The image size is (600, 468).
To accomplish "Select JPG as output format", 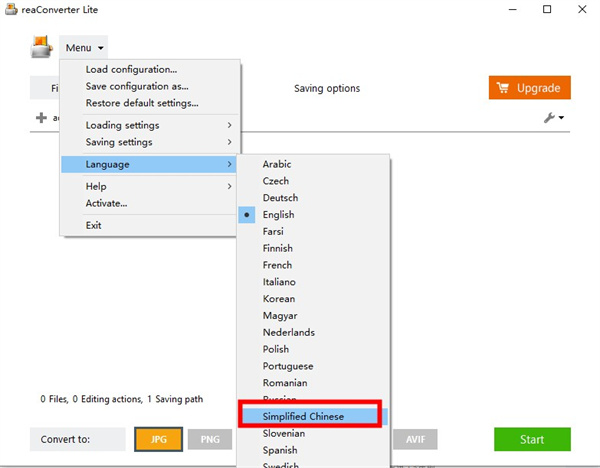I will click(x=158, y=439).
